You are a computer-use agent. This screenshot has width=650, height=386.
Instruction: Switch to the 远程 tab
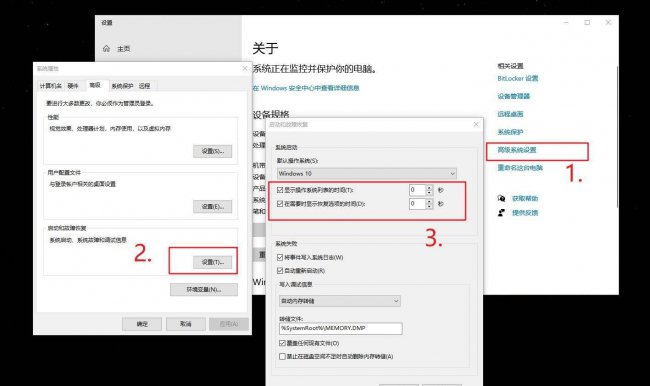(x=145, y=86)
